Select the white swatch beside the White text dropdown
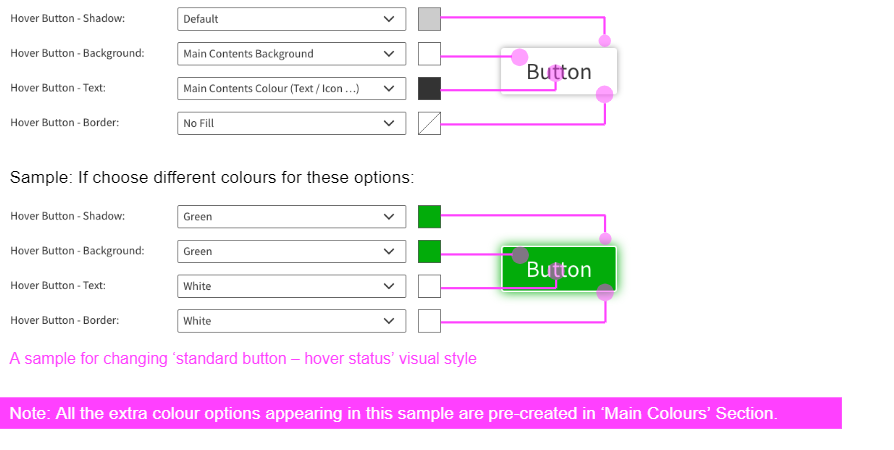 (x=429, y=286)
